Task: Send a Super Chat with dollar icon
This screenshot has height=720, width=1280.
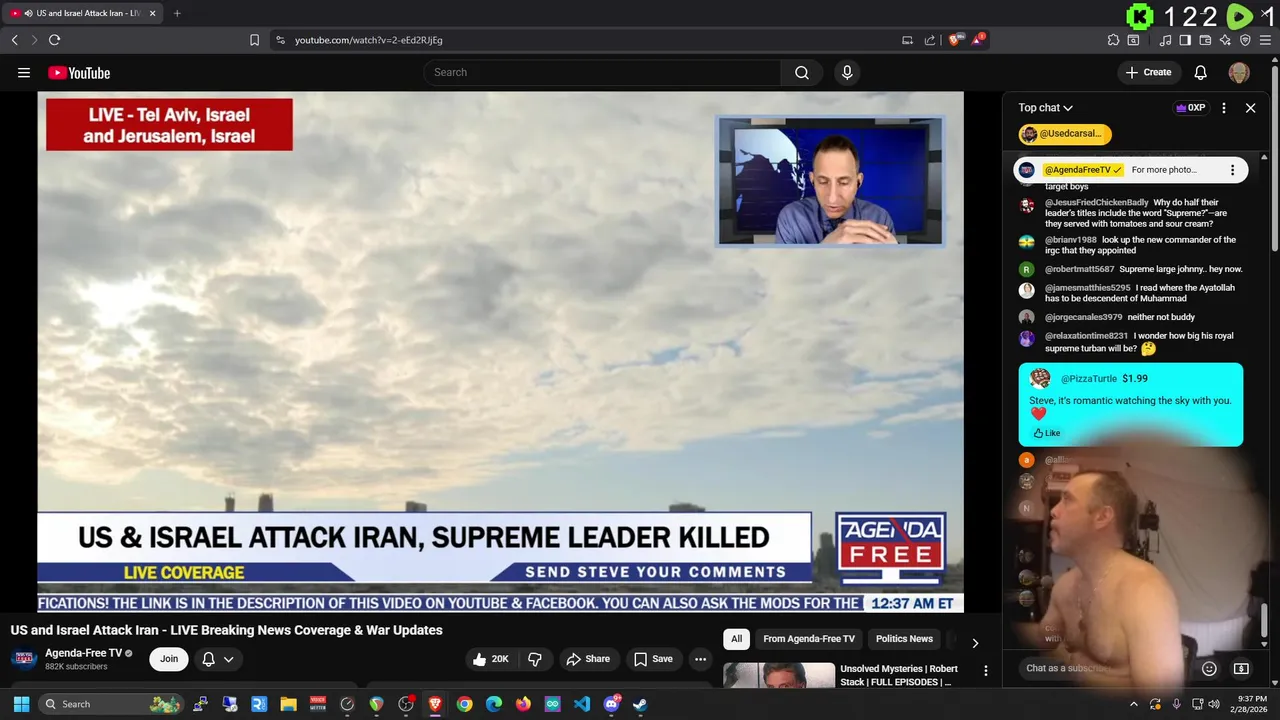Action: coord(1241,668)
